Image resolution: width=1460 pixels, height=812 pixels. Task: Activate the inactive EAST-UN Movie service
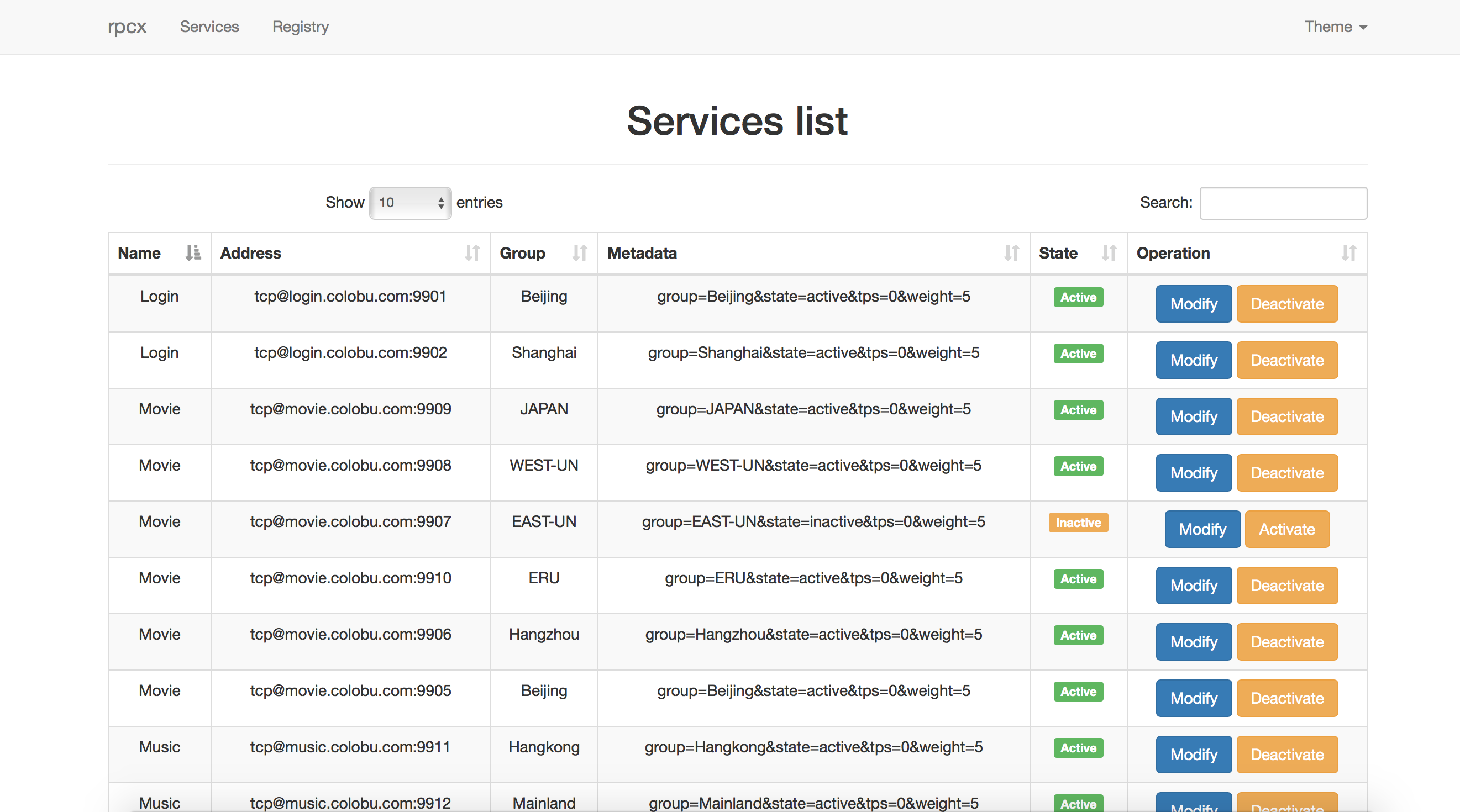1286,529
